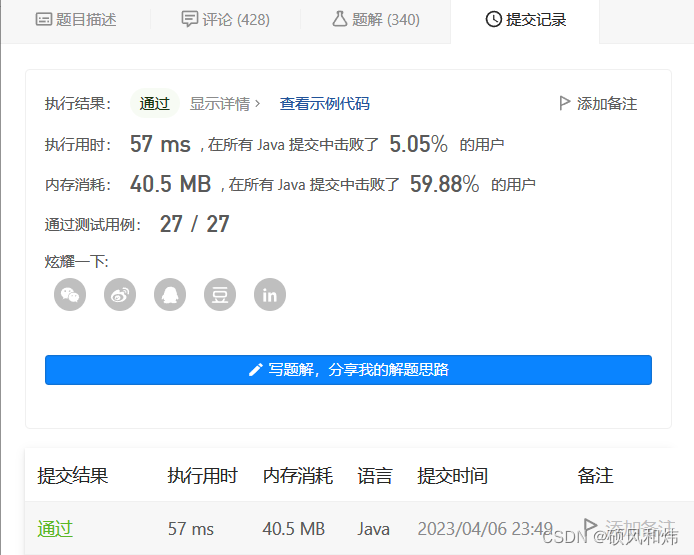The image size is (694, 555).
Task: Open the 题目描述 tab
Action: [x=76, y=19]
